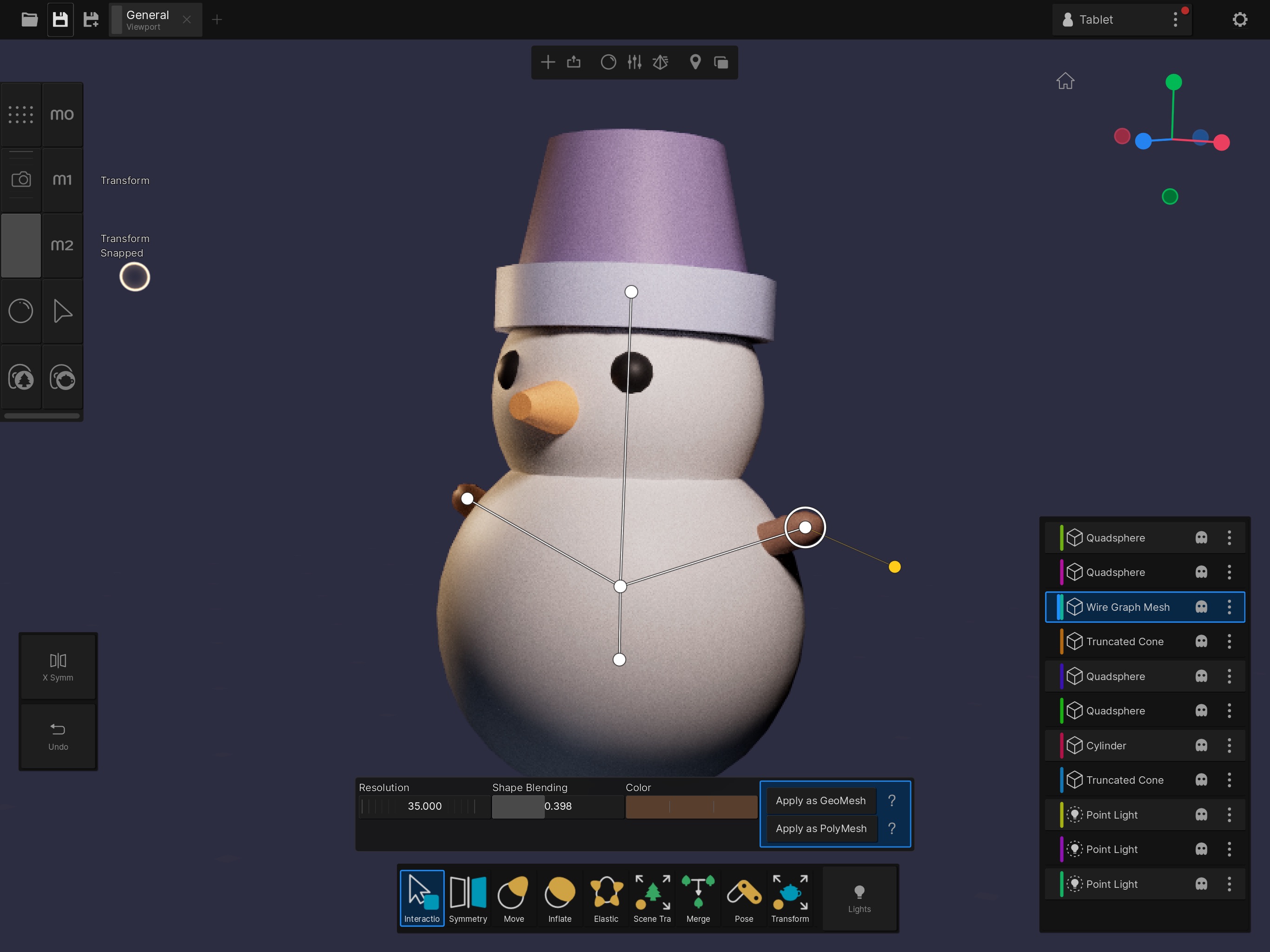Select the Pose tool
Image resolution: width=1270 pixels, height=952 pixels.
point(744,898)
